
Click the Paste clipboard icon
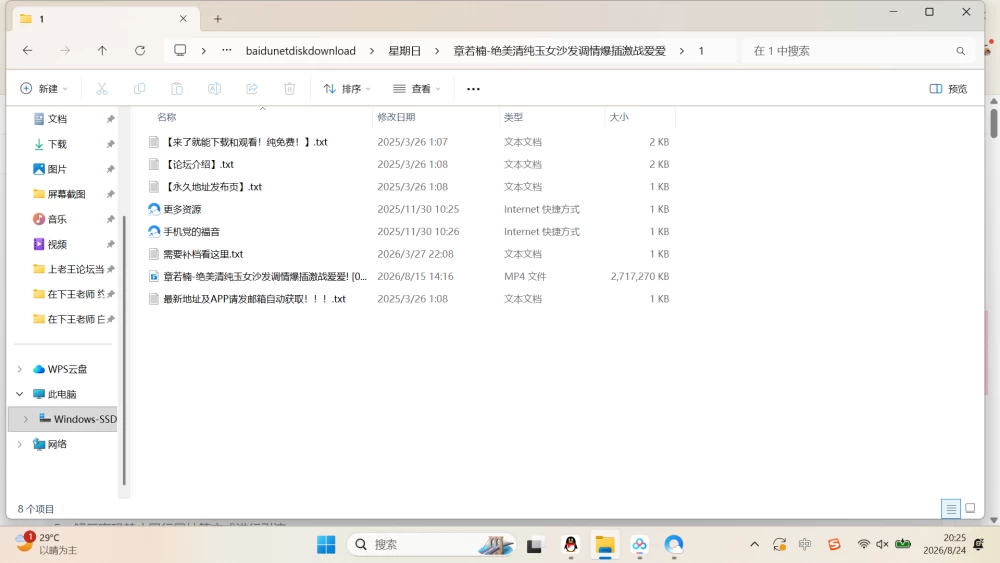(x=177, y=89)
